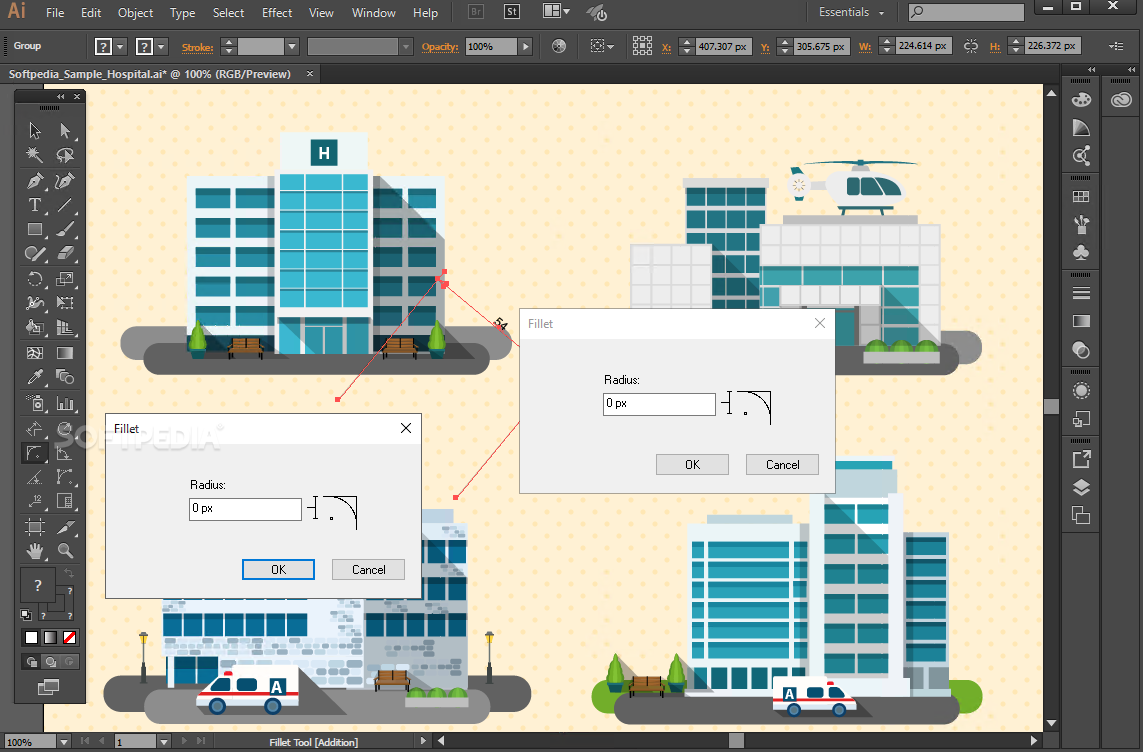Open the zoom level dropdown
The width and height of the screenshot is (1143, 752).
coord(63,742)
